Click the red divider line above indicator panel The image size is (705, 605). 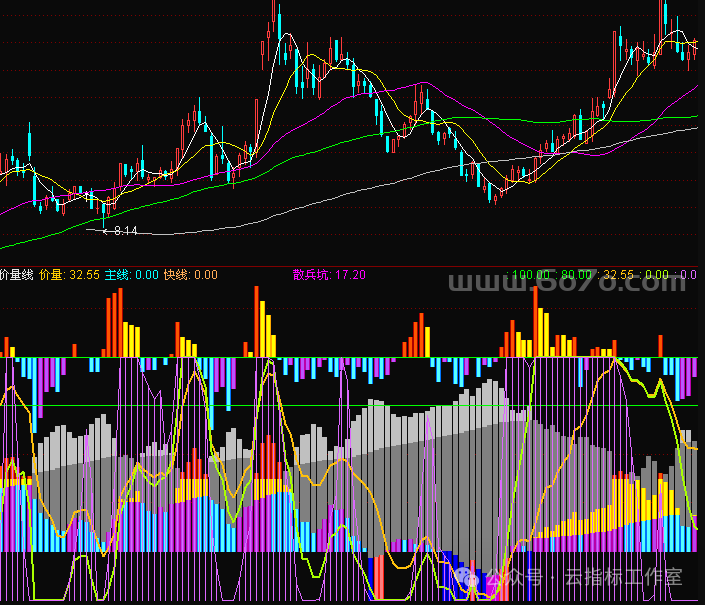tap(352, 267)
